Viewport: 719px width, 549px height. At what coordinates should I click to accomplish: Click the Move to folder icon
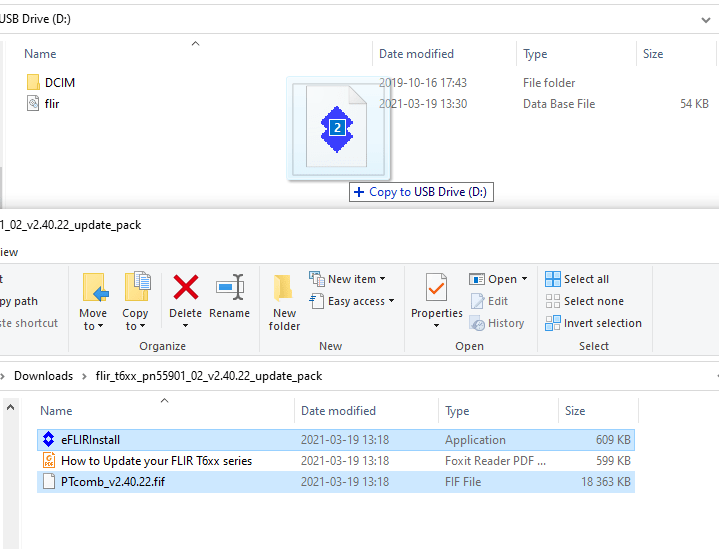[x=95, y=290]
